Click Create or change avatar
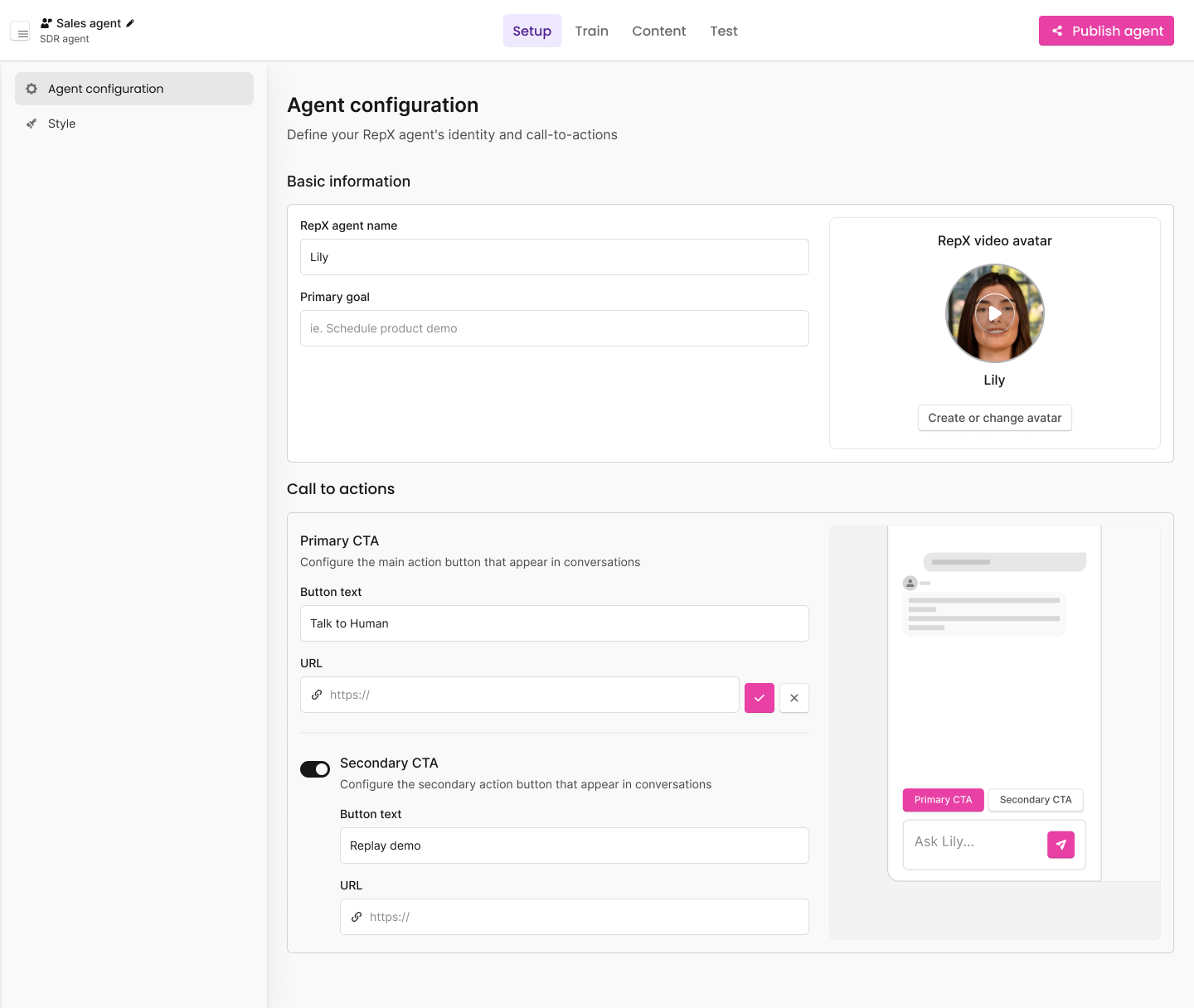Viewport: 1194px width, 1008px height. [995, 418]
